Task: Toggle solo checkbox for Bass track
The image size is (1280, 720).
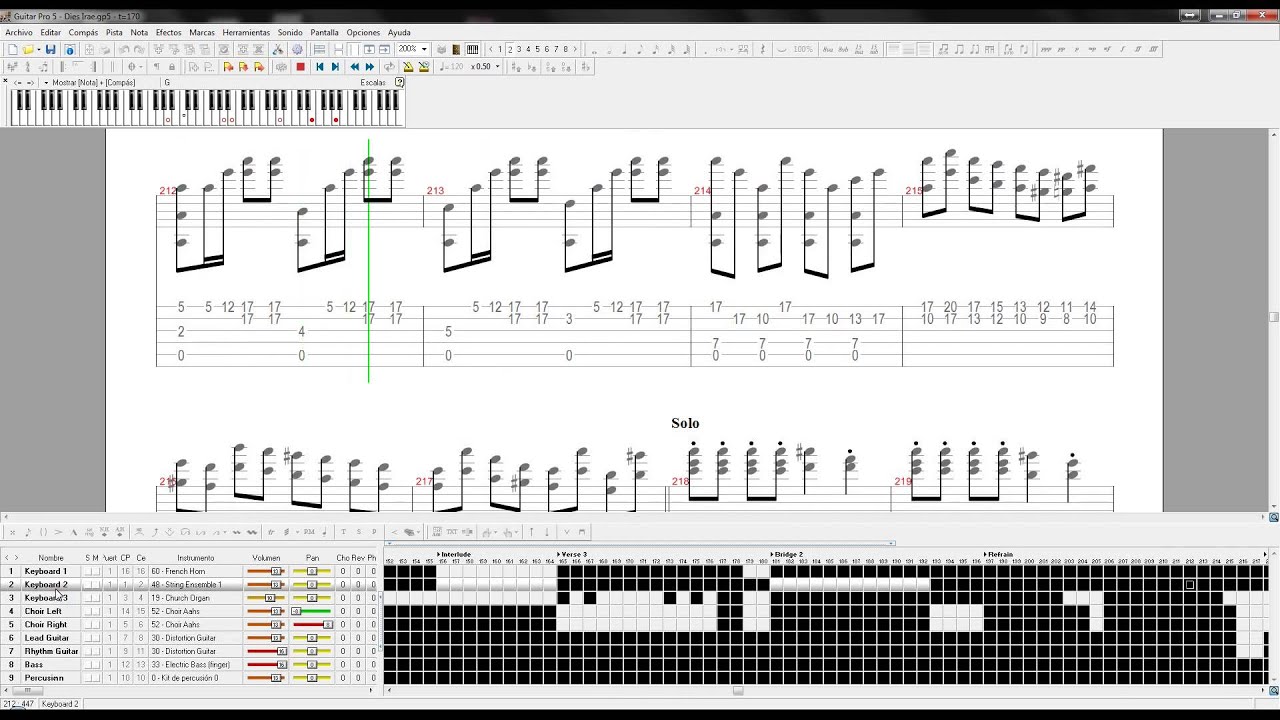Action: coord(88,664)
